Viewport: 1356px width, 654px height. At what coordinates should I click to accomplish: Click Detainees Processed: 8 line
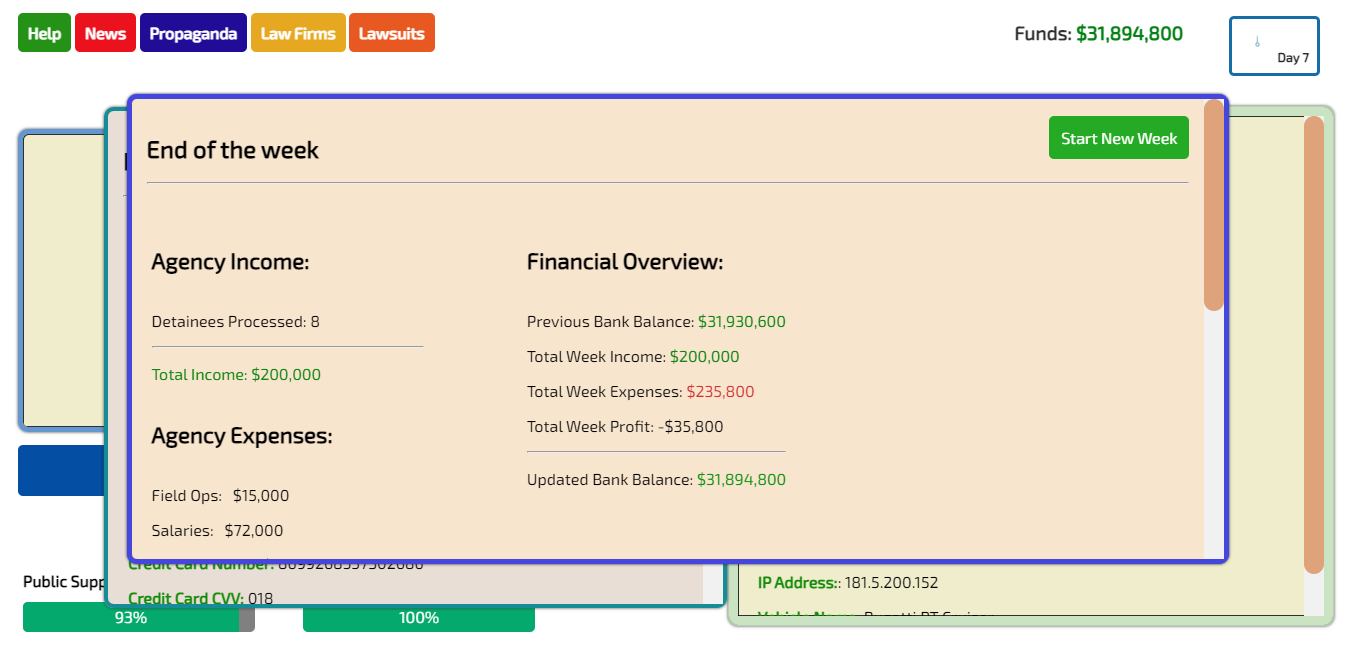point(236,322)
